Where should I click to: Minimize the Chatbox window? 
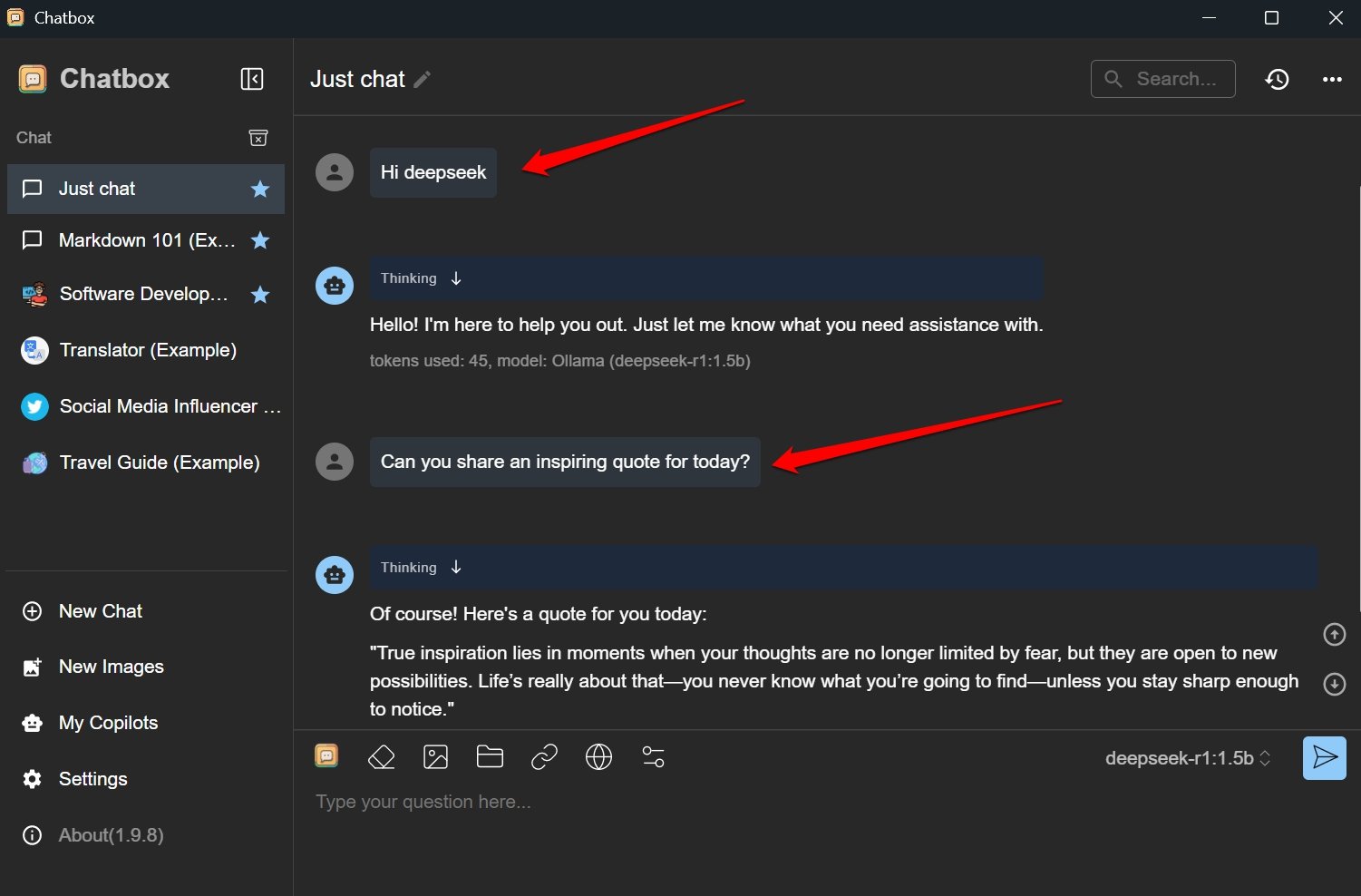[1209, 18]
